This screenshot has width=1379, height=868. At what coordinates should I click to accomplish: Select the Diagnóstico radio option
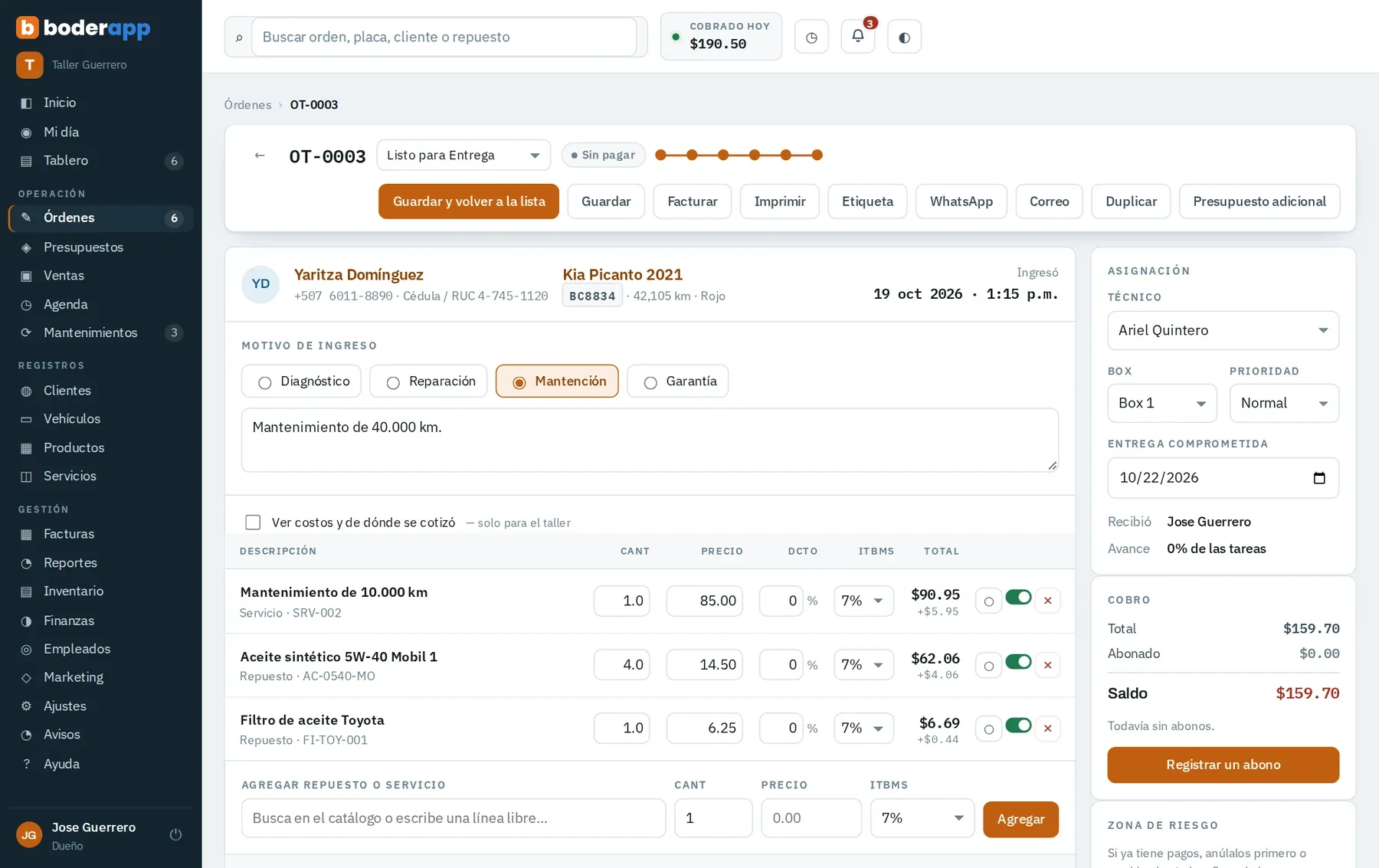click(301, 382)
